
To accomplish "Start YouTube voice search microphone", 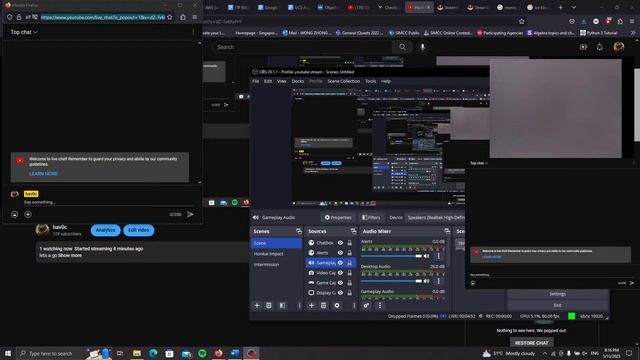I will pyautogui.click(x=422, y=47).
